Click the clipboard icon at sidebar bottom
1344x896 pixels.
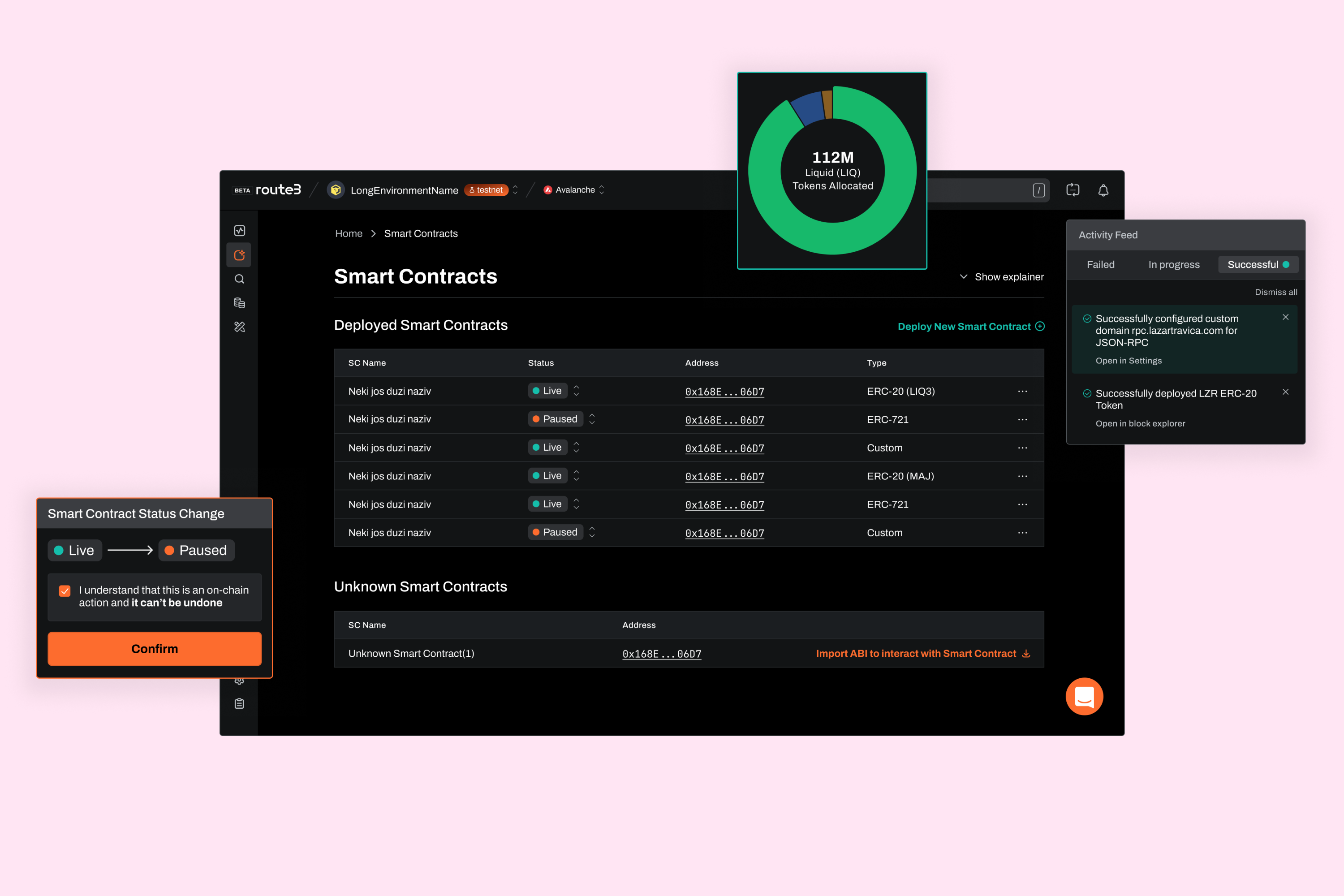[x=239, y=703]
